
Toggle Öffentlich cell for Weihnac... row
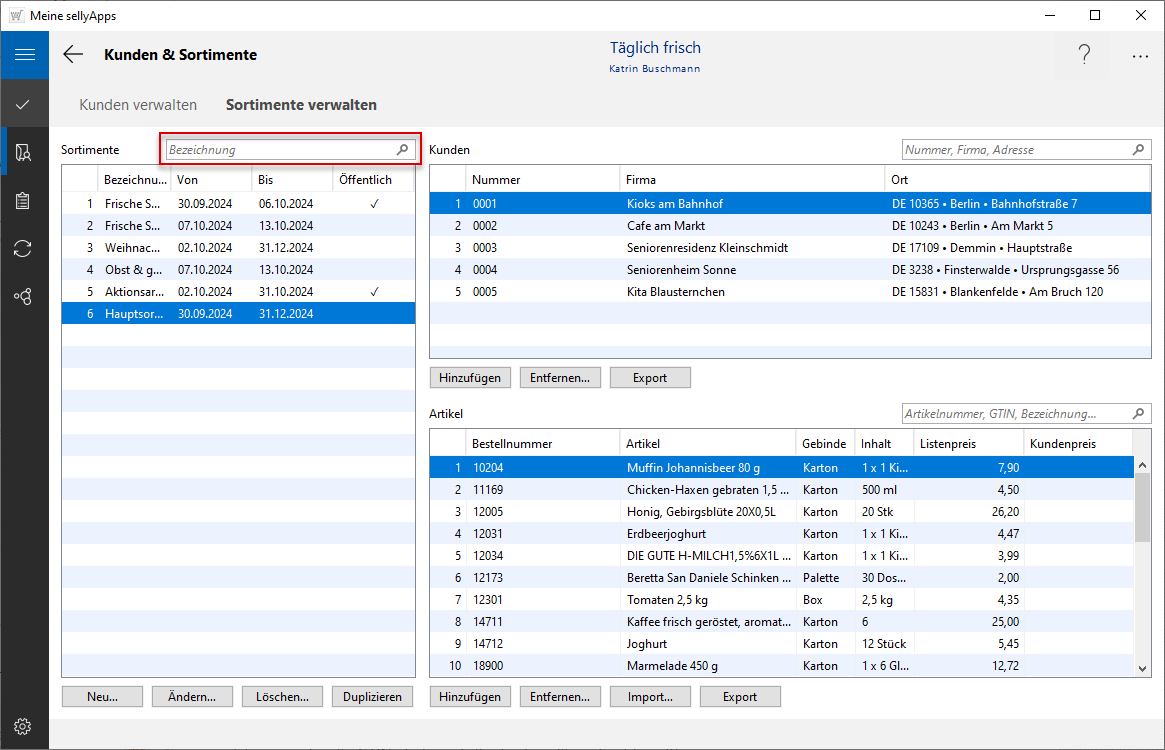coord(374,248)
